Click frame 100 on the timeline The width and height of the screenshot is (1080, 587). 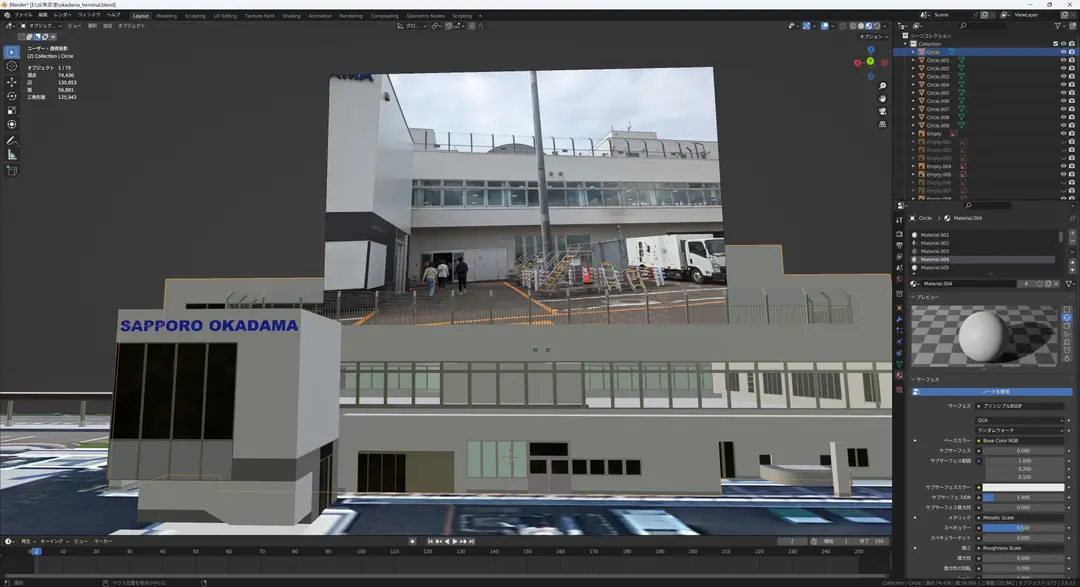point(362,552)
